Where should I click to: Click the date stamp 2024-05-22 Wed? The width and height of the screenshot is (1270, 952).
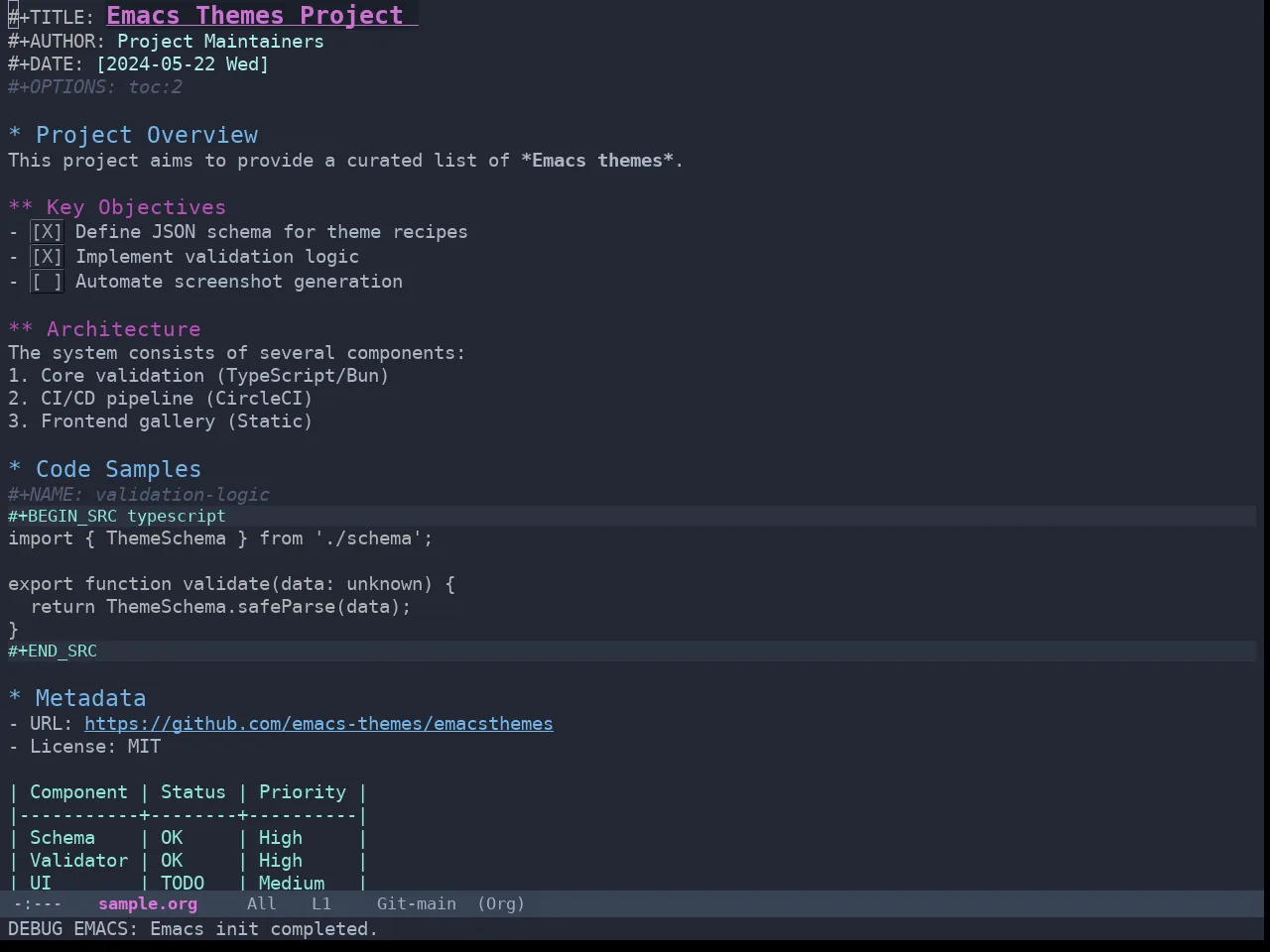(x=183, y=64)
